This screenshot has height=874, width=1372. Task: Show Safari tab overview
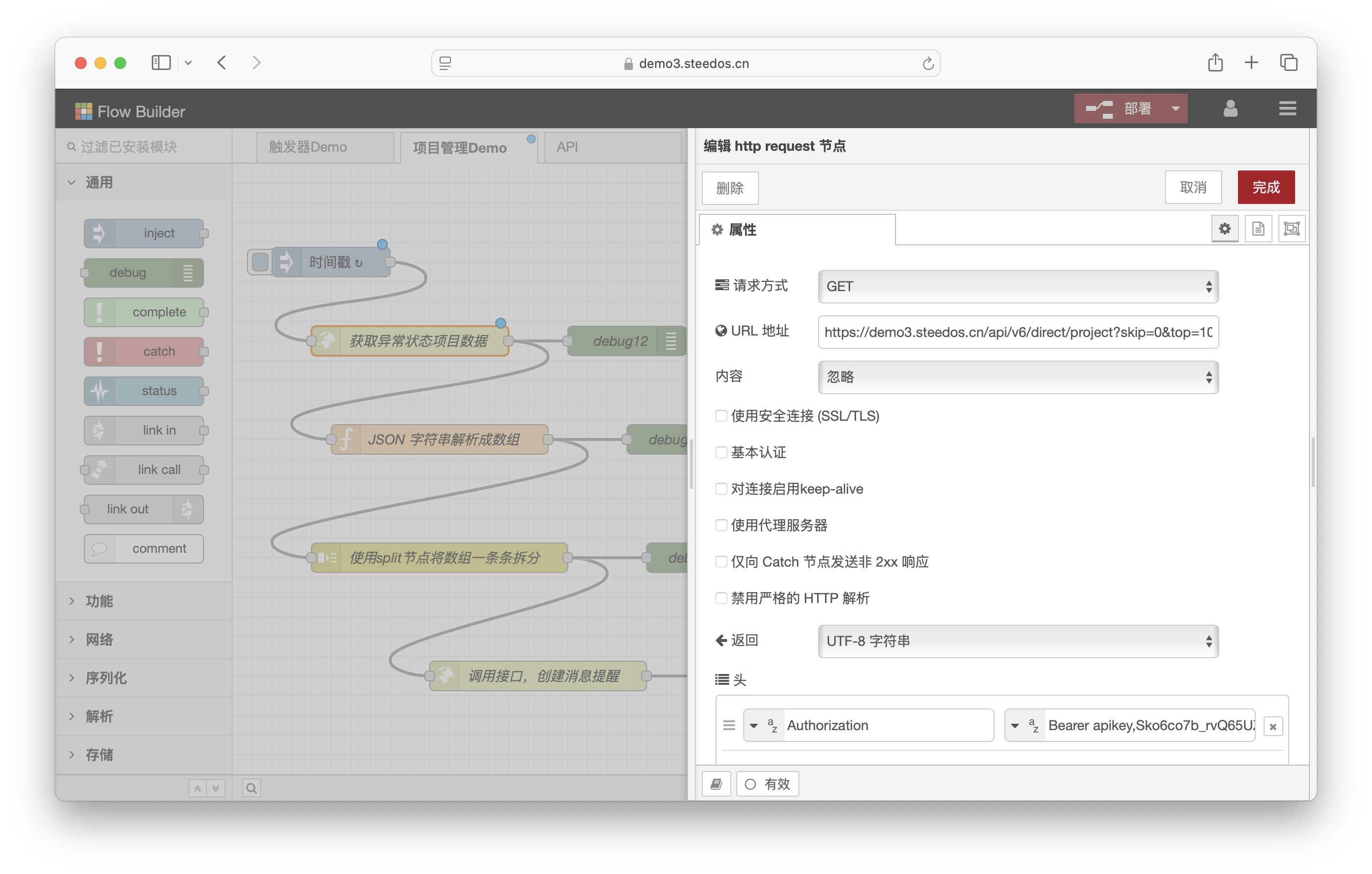pos(1289,62)
